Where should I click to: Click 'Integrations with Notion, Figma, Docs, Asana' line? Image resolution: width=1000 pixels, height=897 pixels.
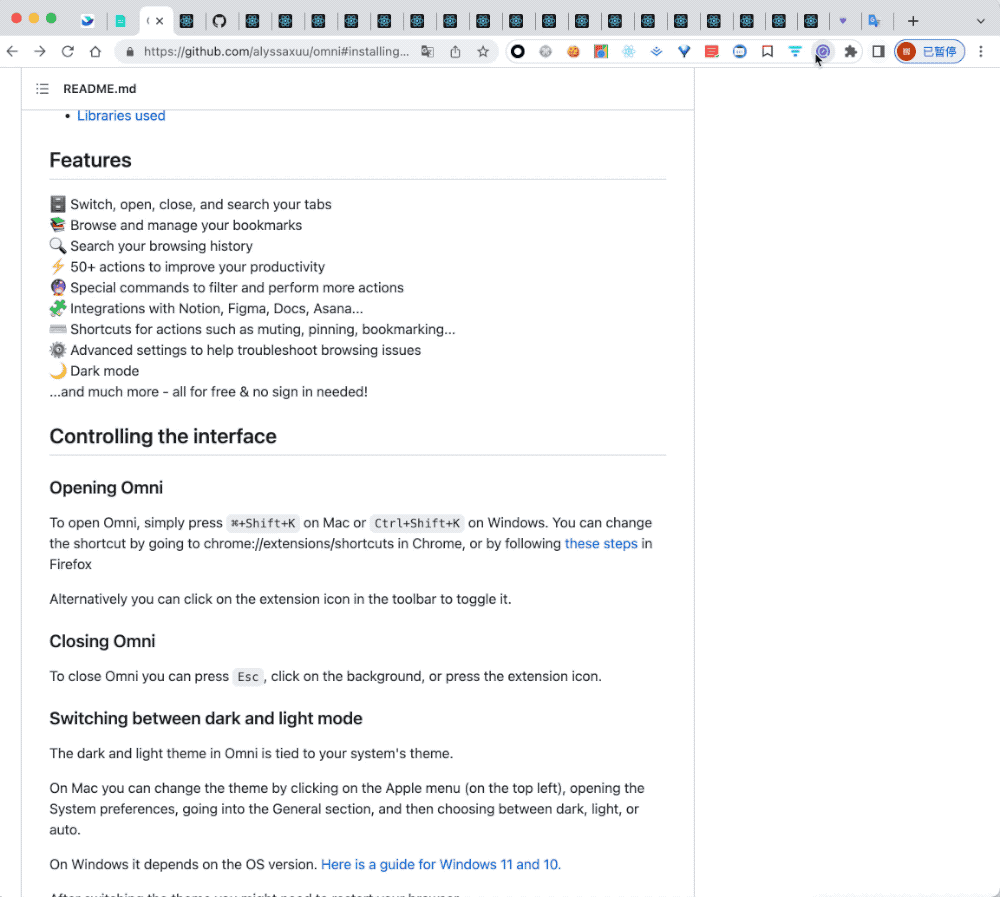(217, 309)
